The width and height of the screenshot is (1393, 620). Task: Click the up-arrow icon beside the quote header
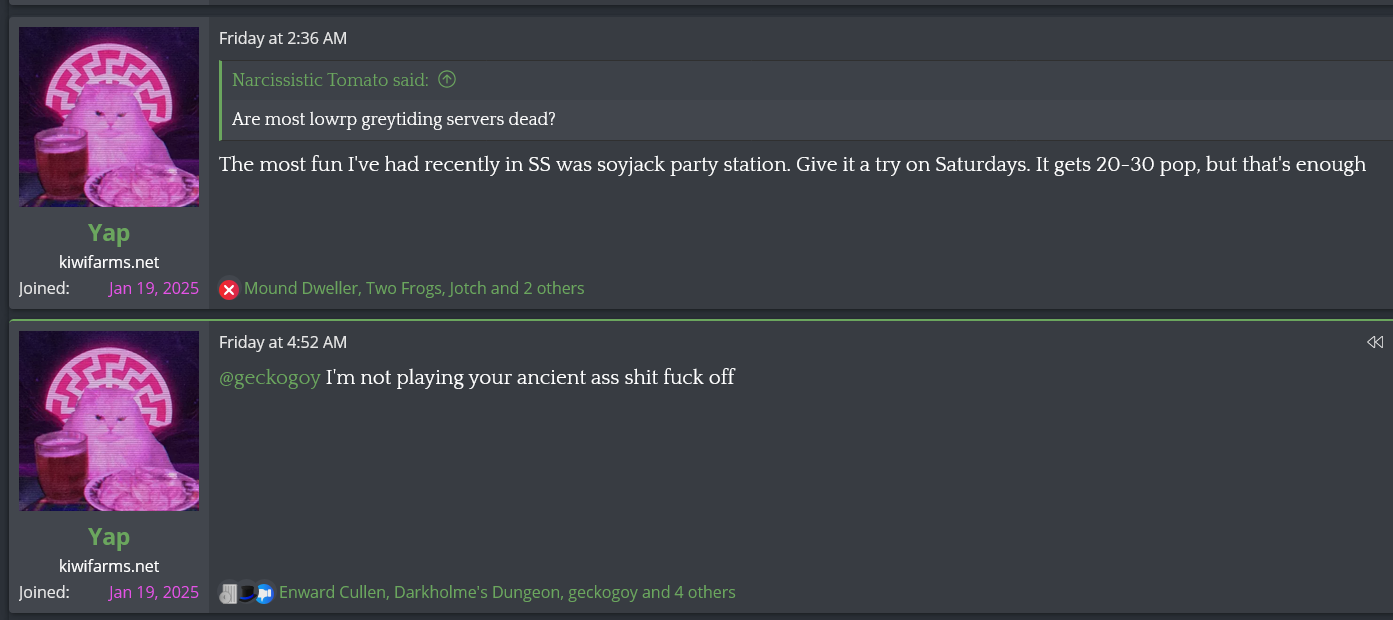[447, 79]
